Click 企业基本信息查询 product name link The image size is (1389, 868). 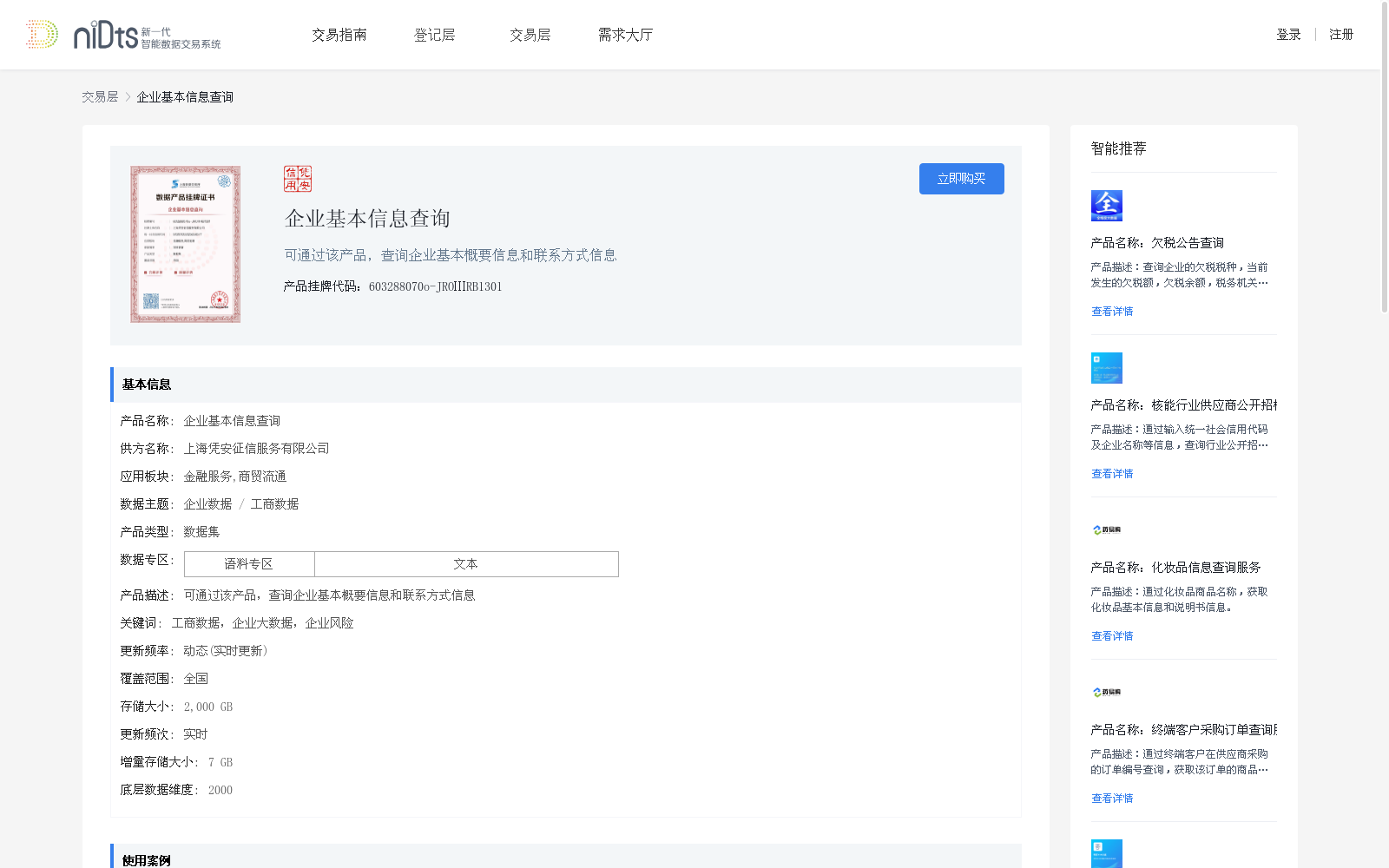(232, 421)
